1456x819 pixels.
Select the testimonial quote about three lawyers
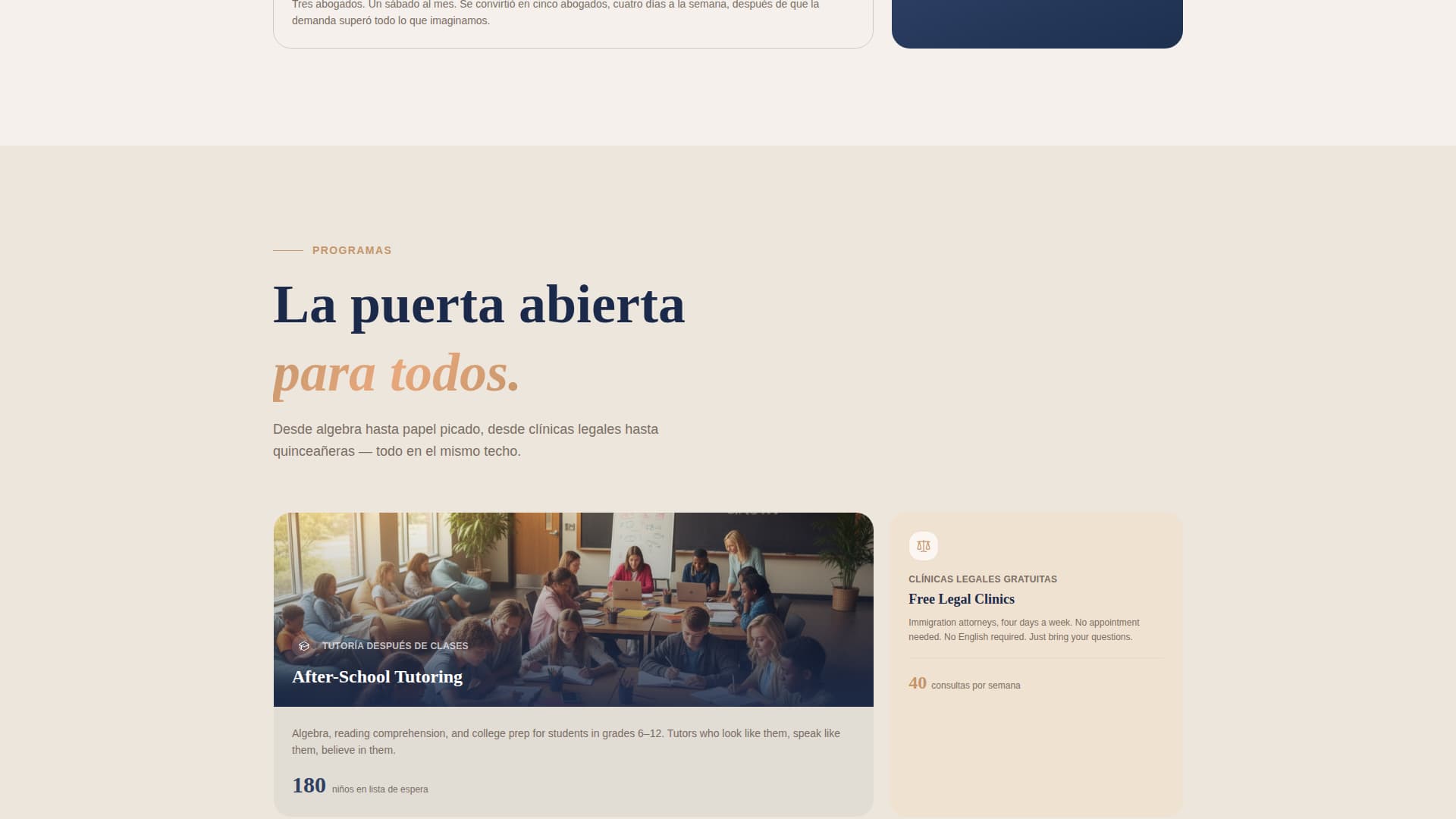555,11
